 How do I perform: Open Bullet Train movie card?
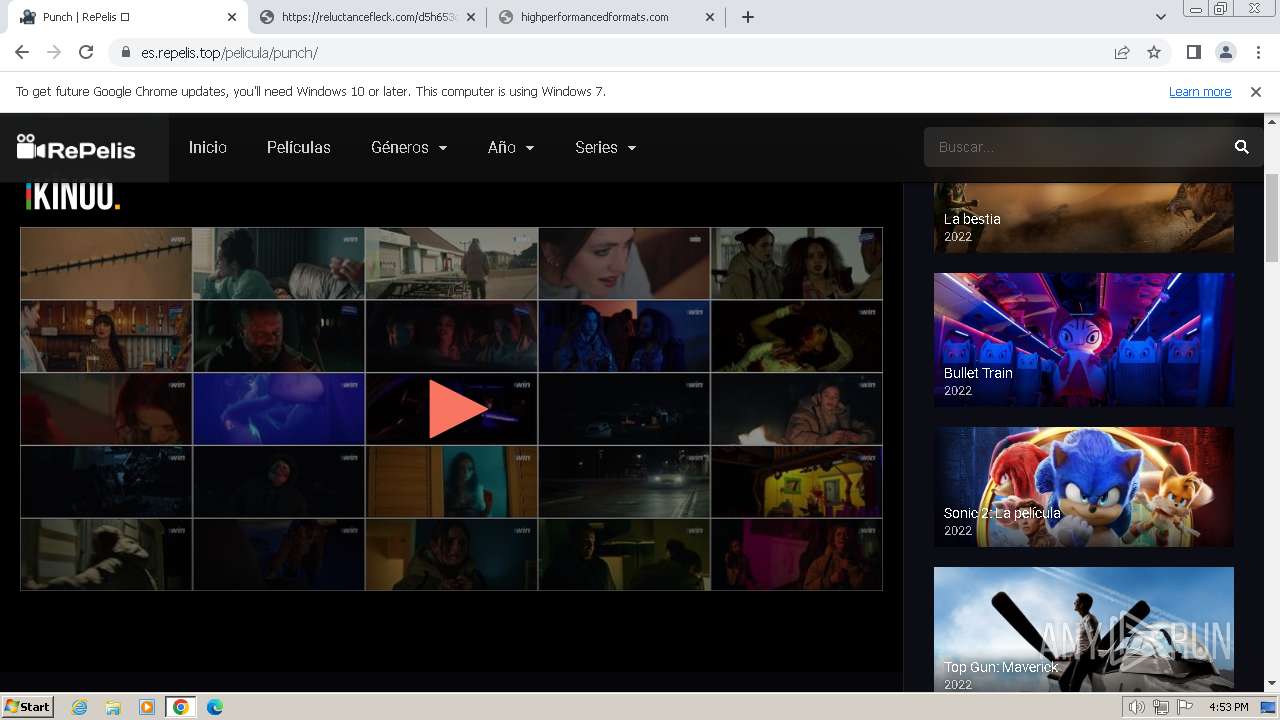[1084, 340]
